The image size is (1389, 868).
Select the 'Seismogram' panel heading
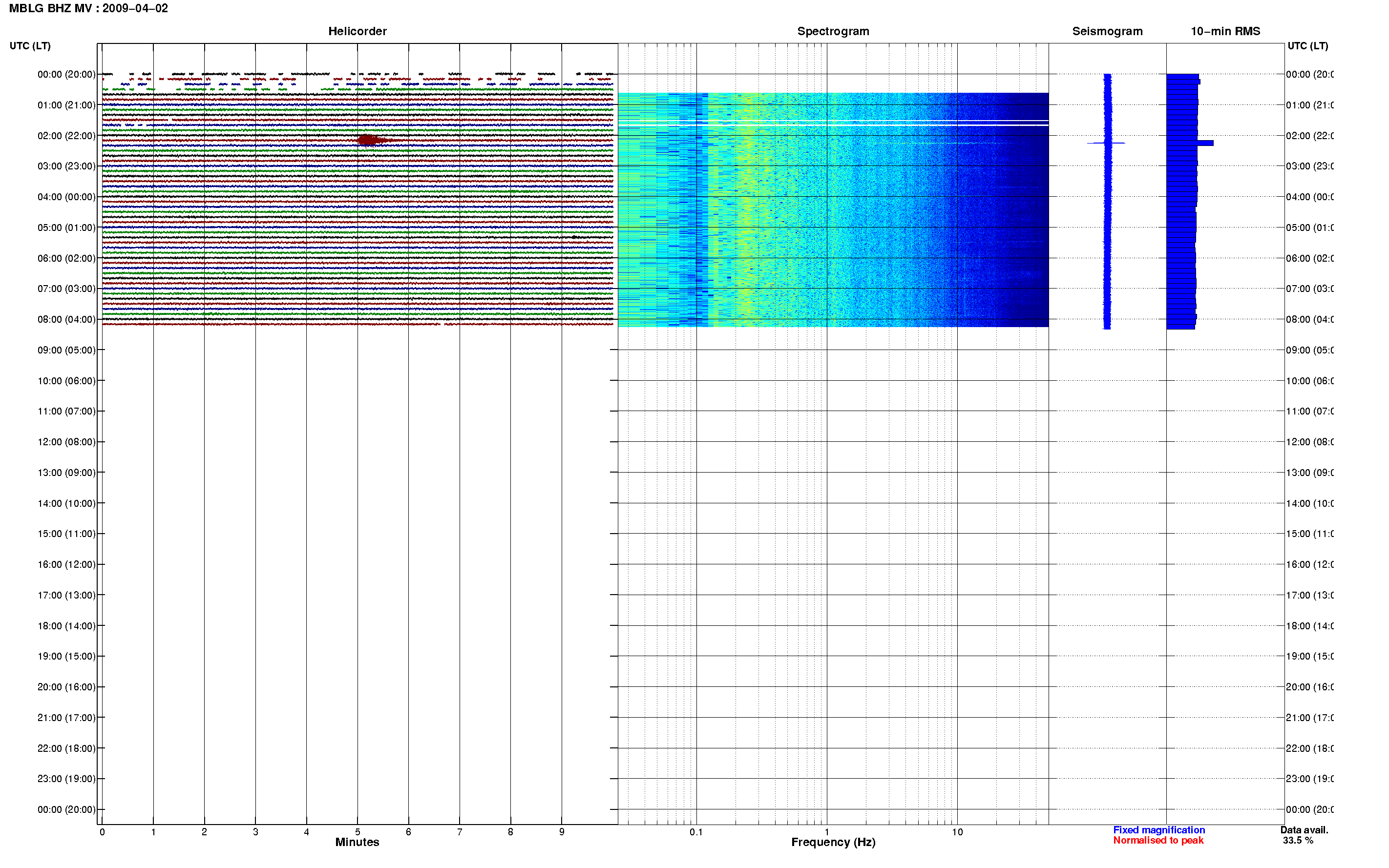coord(1107,32)
